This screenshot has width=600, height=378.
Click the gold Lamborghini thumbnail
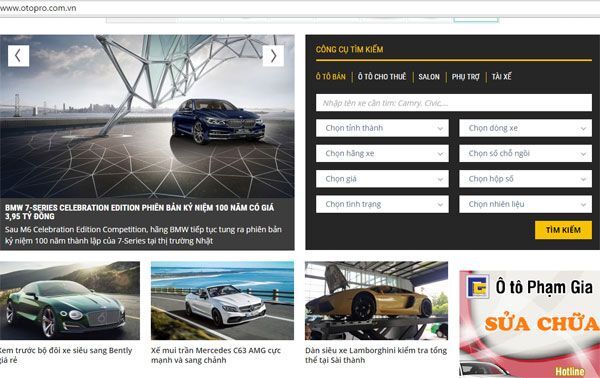[x=377, y=301]
